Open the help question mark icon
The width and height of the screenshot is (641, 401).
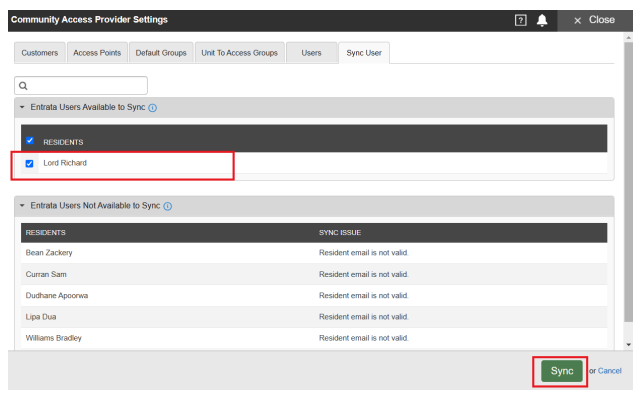(520, 20)
